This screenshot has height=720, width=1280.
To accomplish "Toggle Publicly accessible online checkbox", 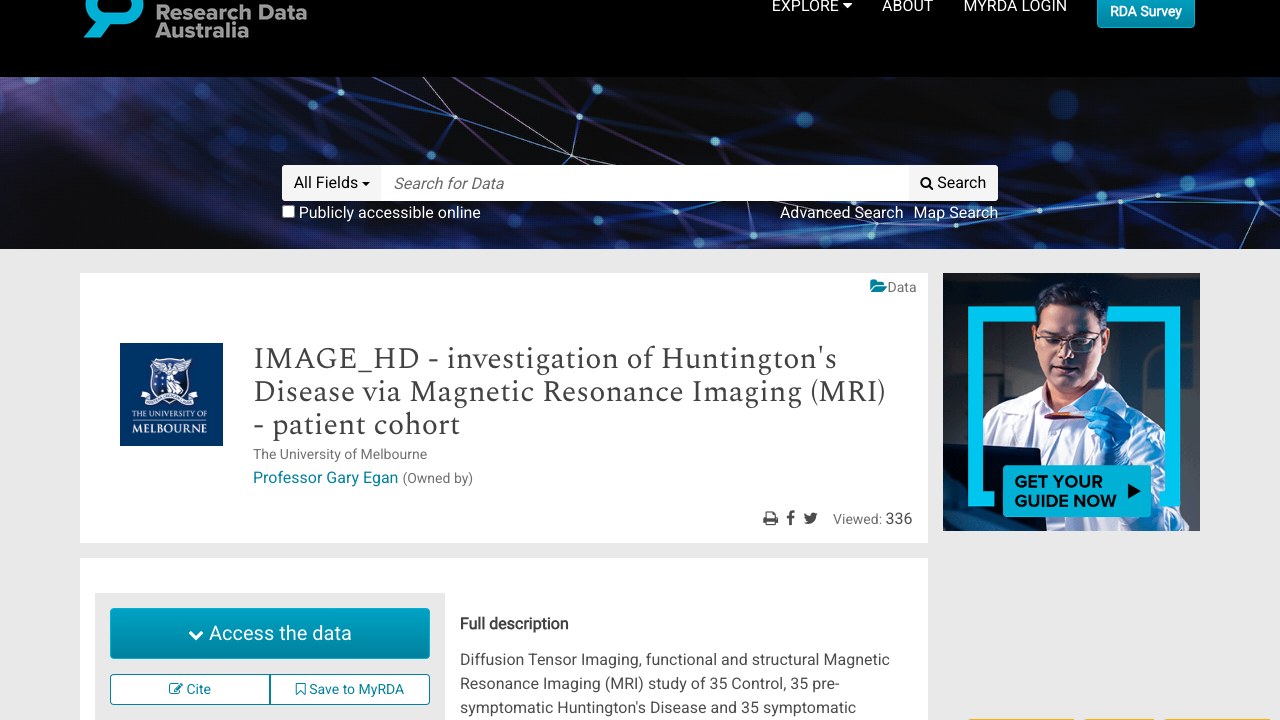I will tap(288, 212).
